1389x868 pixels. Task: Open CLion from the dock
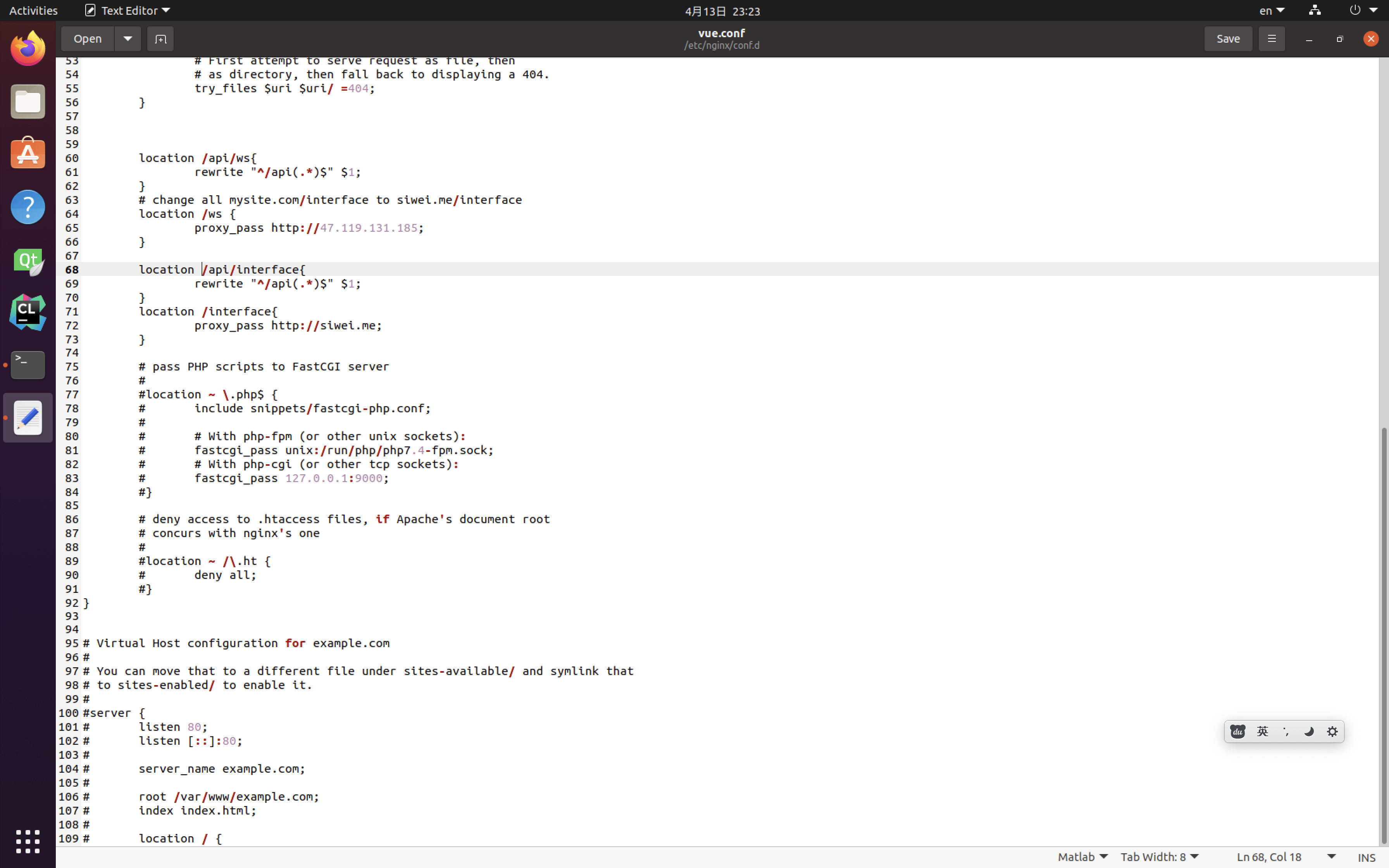[28, 312]
